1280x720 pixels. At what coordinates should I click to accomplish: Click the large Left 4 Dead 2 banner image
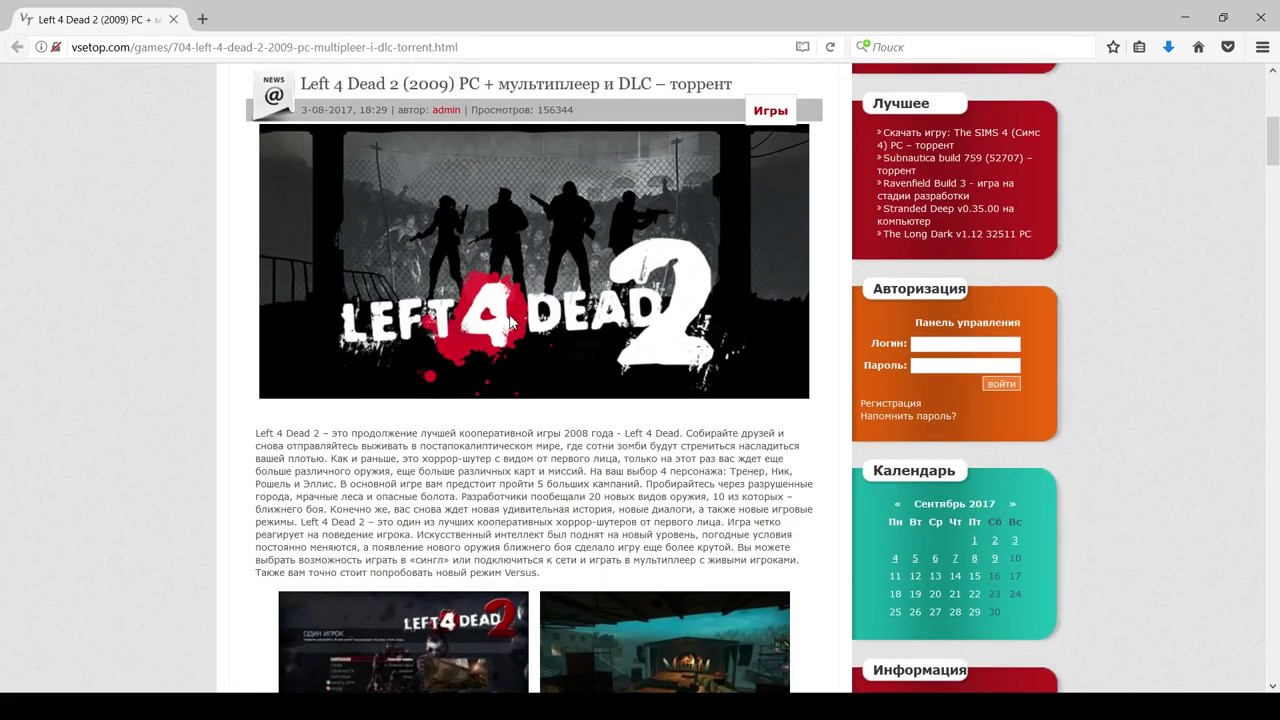[x=534, y=261]
